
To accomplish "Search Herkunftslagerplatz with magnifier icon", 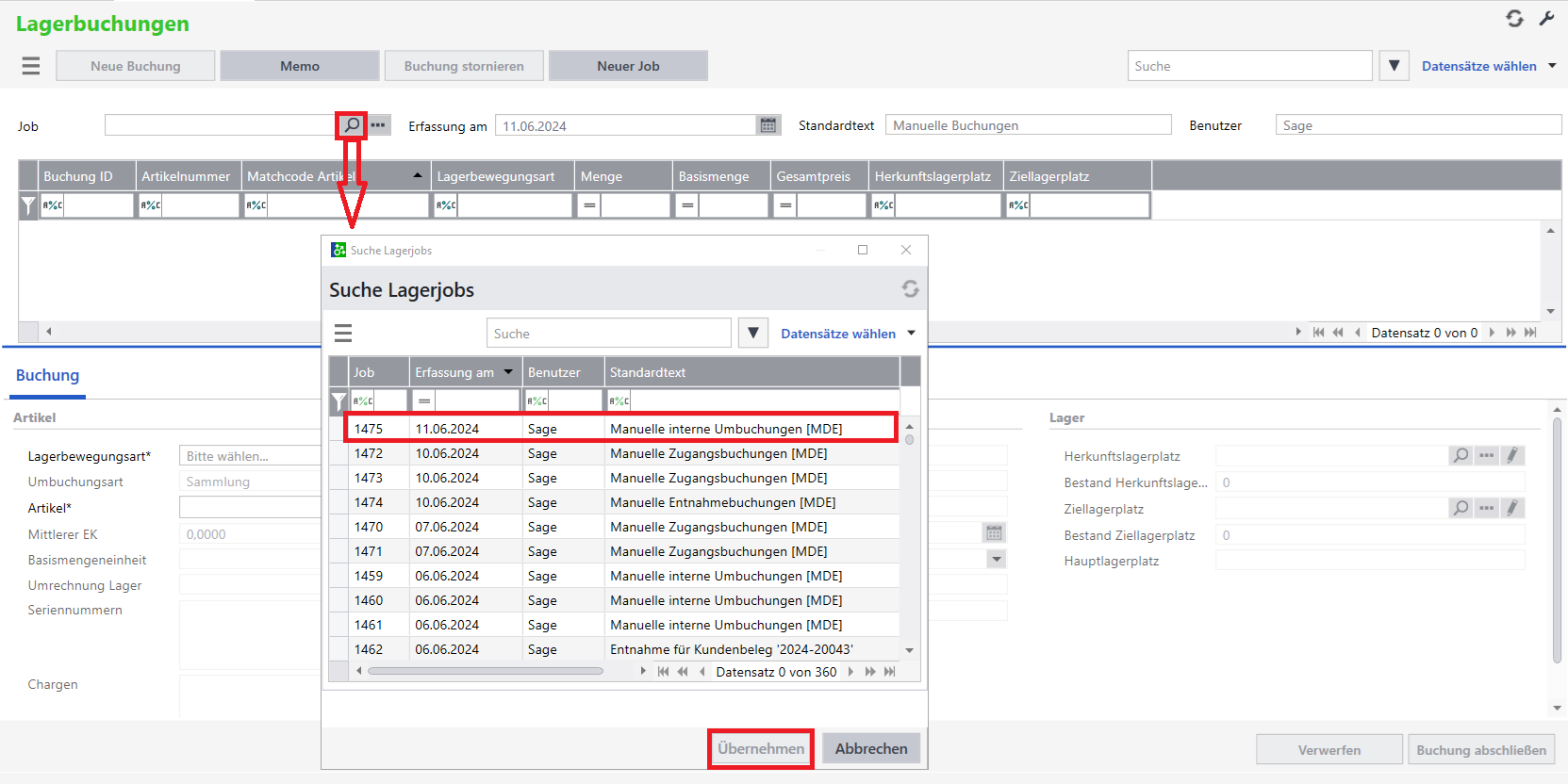I will 1461,456.
